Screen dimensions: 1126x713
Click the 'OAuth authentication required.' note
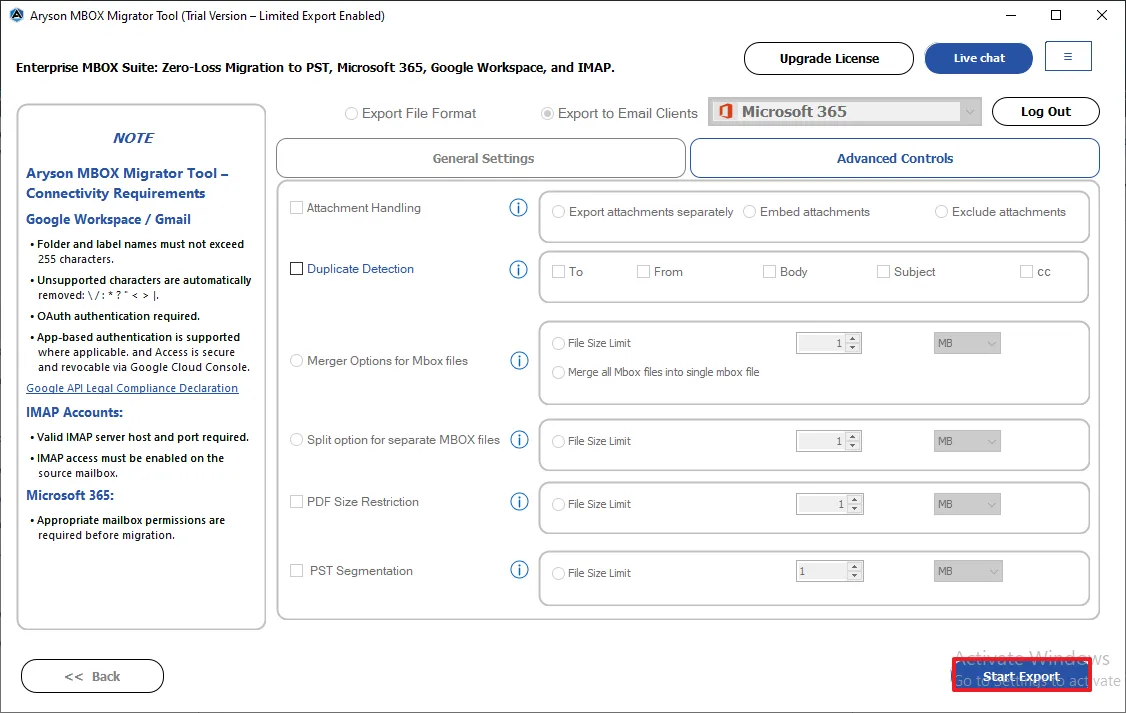(118, 316)
